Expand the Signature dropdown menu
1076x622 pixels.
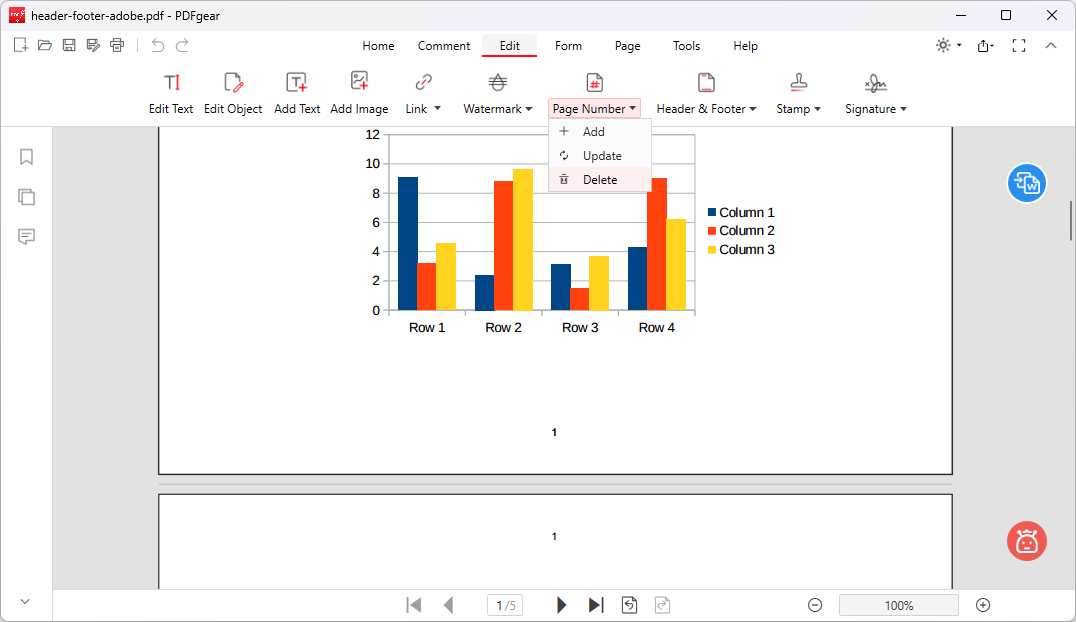875,108
